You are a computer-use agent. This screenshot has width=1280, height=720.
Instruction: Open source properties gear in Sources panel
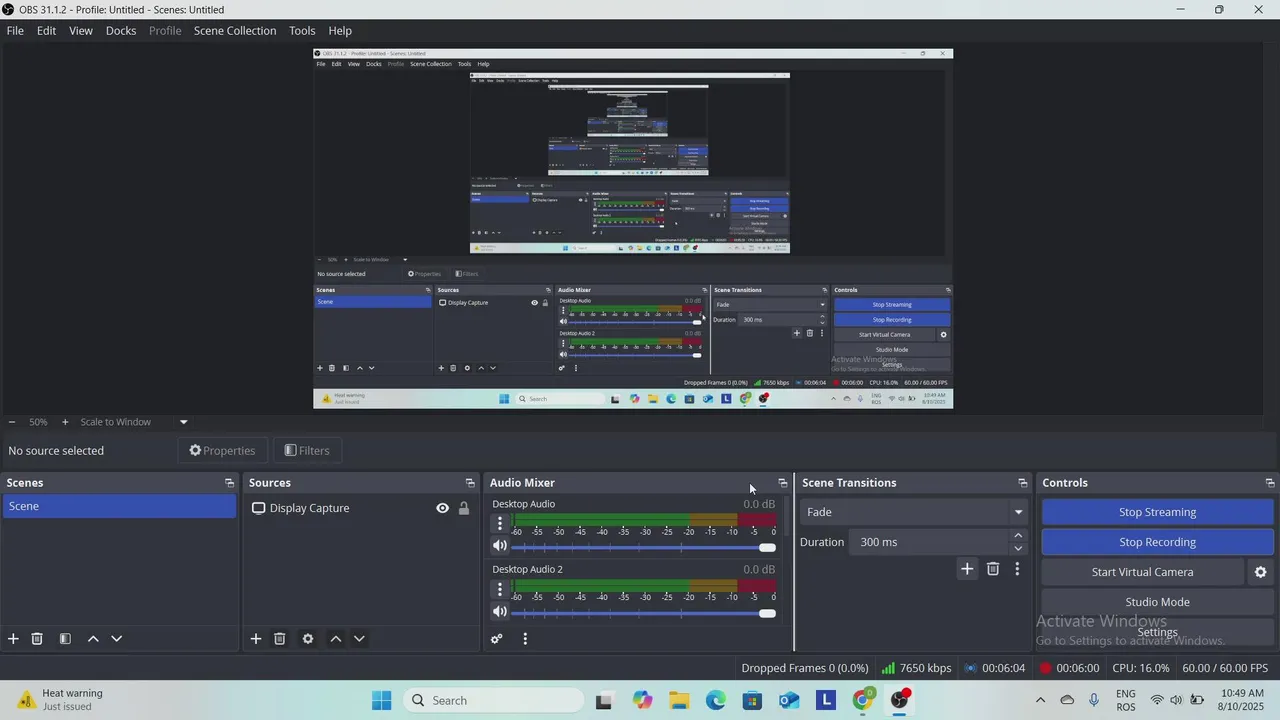click(x=308, y=639)
